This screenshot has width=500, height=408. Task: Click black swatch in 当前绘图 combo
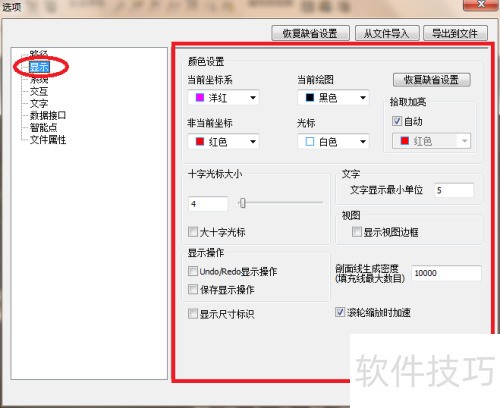310,97
